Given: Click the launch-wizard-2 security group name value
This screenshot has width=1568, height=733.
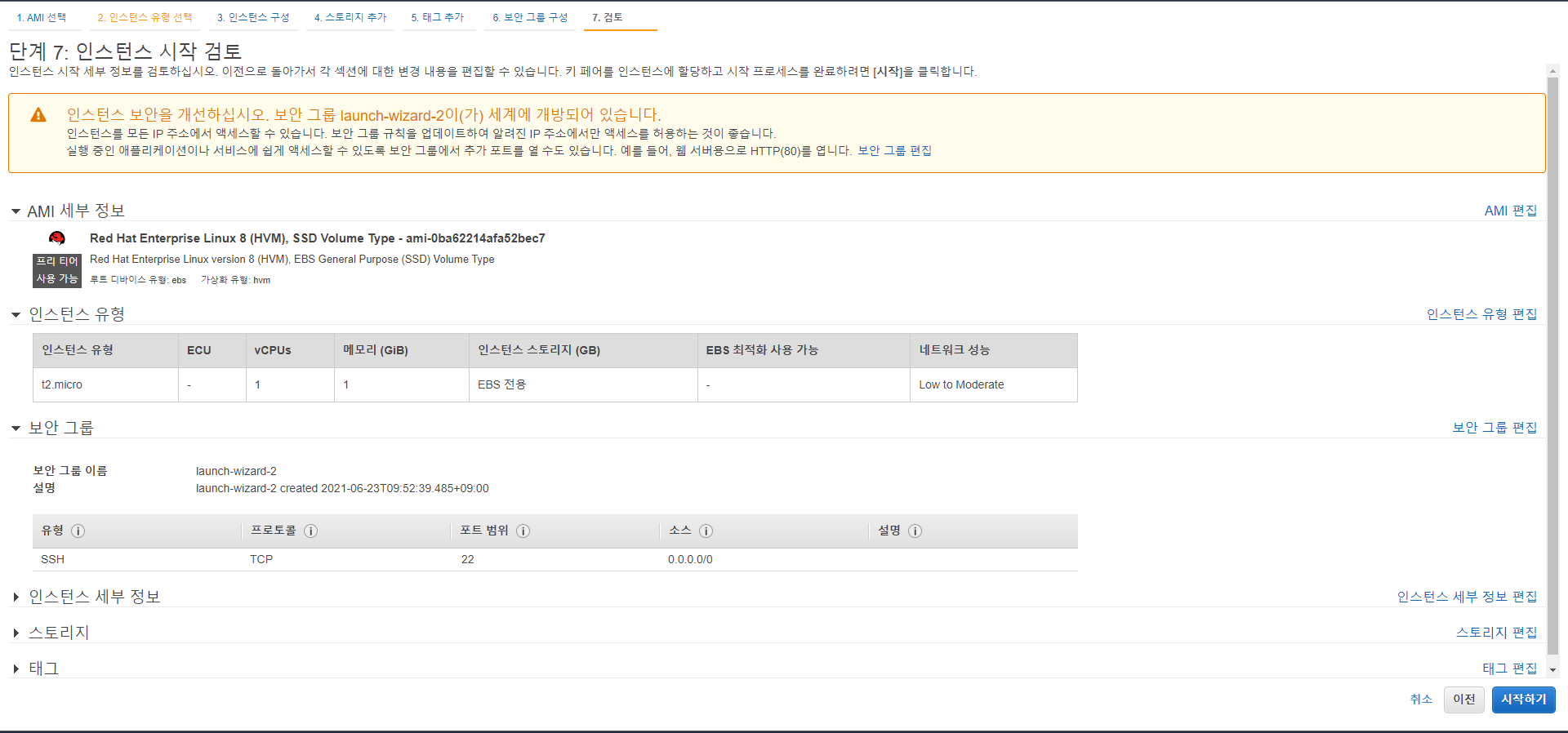Looking at the screenshot, I should (x=236, y=471).
